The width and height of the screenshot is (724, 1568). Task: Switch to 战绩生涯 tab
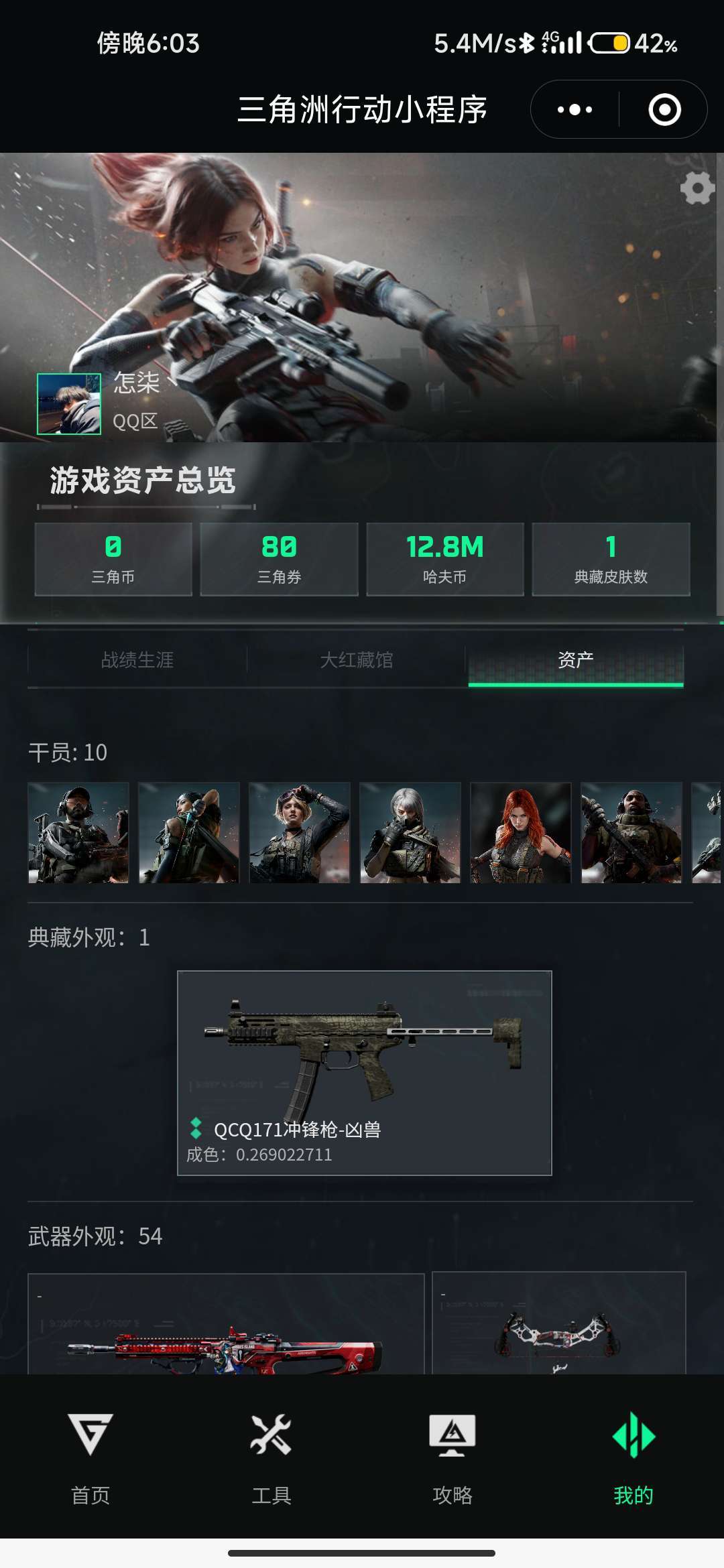137,660
